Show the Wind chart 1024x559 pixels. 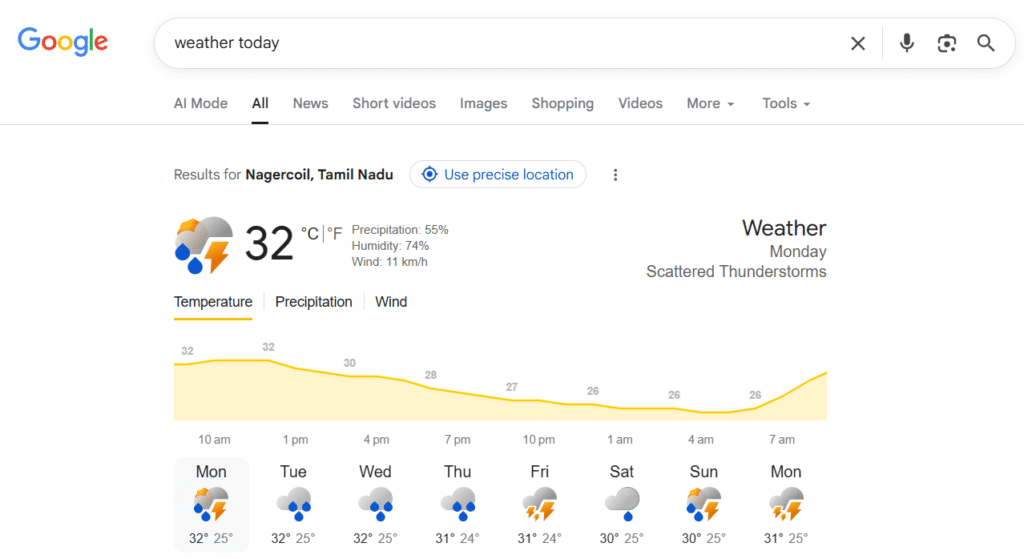(391, 302)
